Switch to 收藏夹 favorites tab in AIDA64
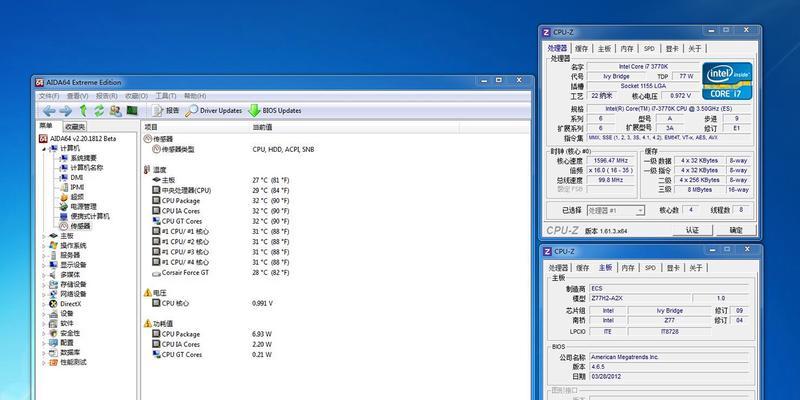Viewport: 800px width, 400px height. [75, 127]
